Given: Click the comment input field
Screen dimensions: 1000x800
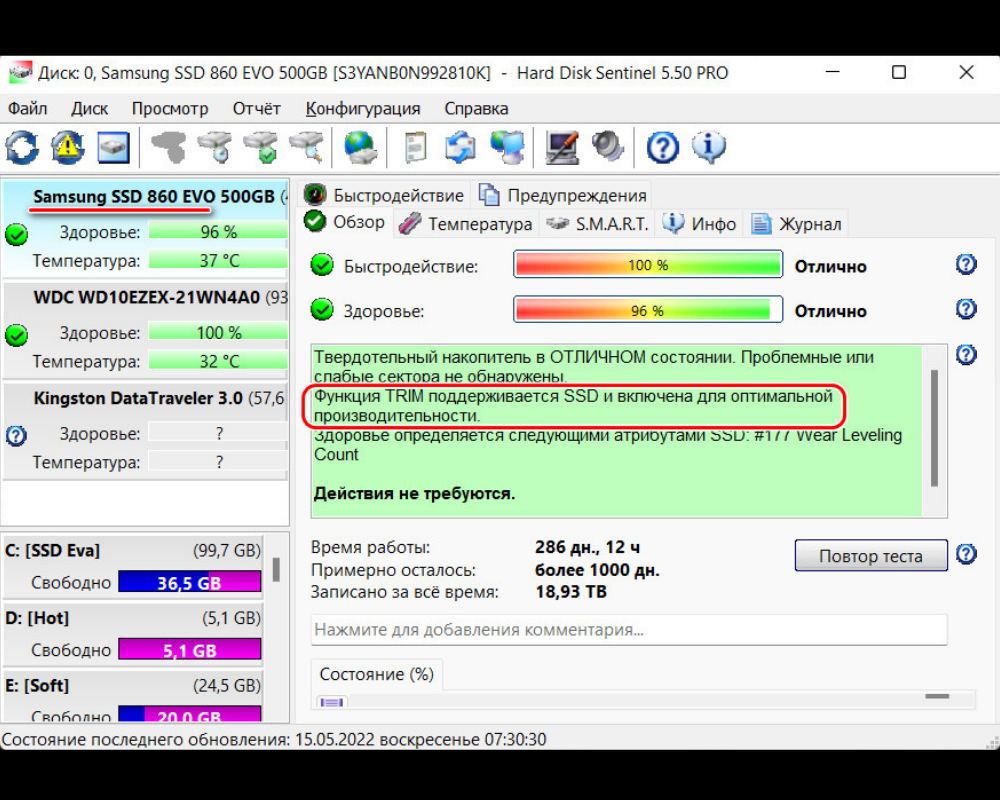Looking at the screenshot, I should tap(629, 630).
